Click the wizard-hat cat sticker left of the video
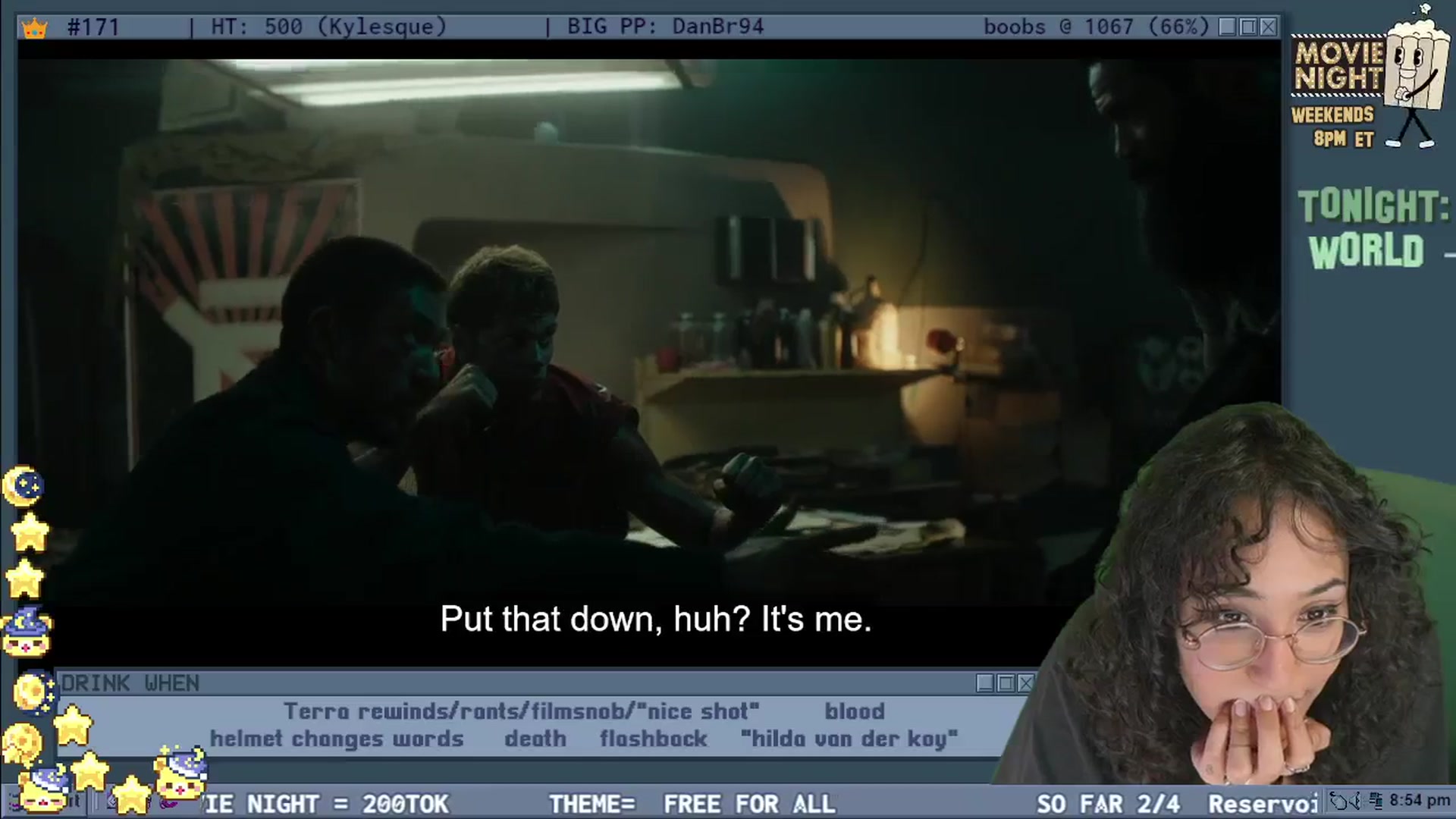The image size is (1456, 819). (27, 632)
